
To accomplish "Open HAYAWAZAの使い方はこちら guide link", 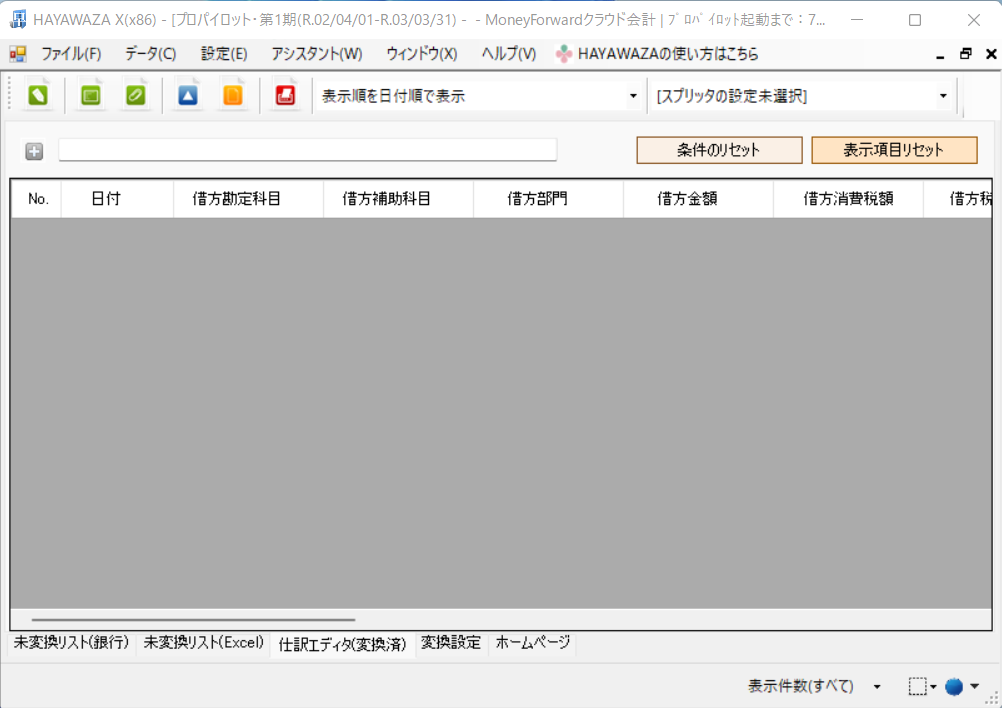I will tap(658, 54).
